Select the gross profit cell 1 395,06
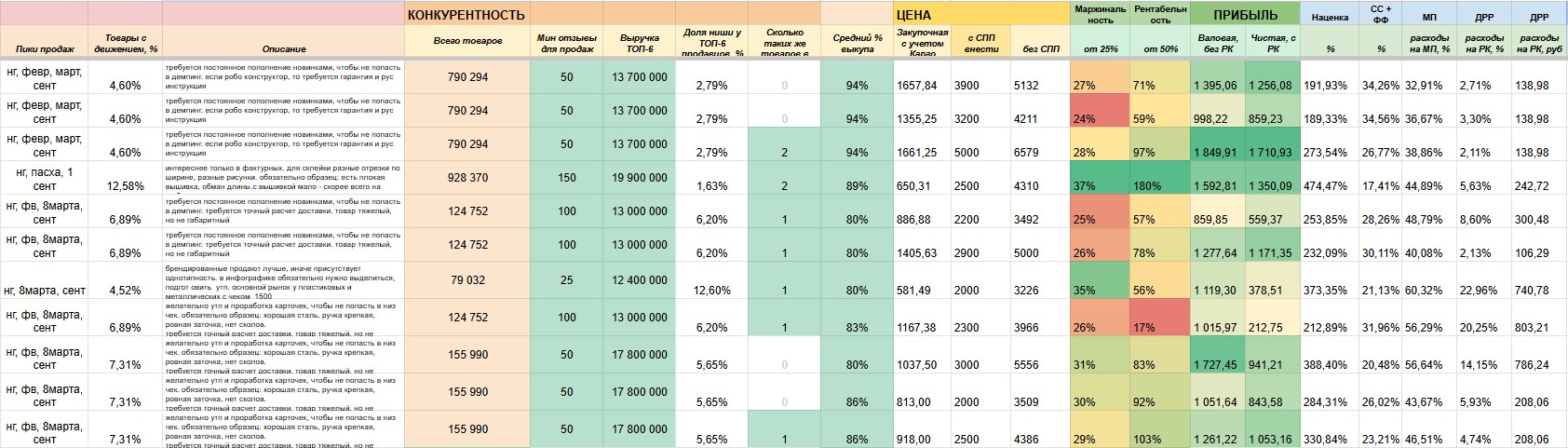1568x448 pixels. 1217,76
